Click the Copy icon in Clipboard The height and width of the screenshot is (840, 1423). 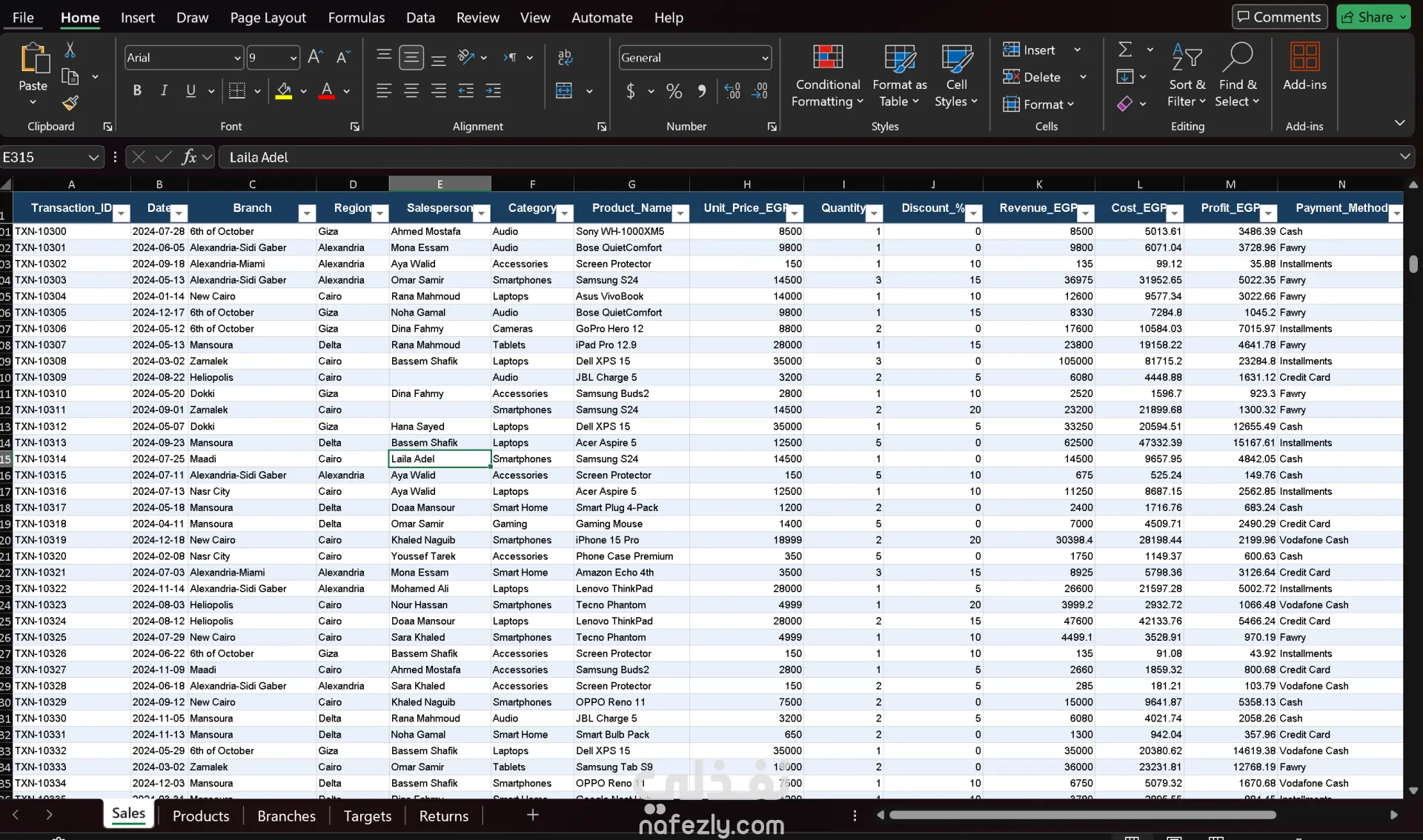pyautogui.click(x=70, y=76)
